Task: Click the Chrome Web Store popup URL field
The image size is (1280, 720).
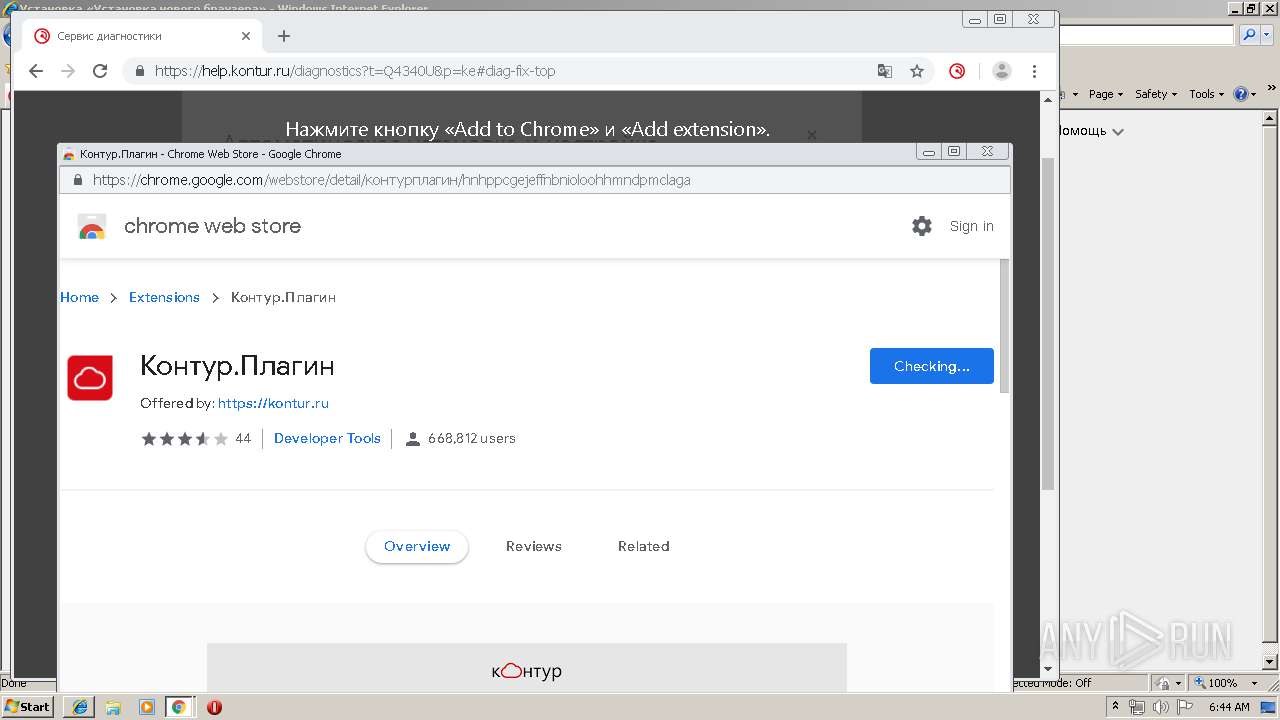Action: coord(535,180)
